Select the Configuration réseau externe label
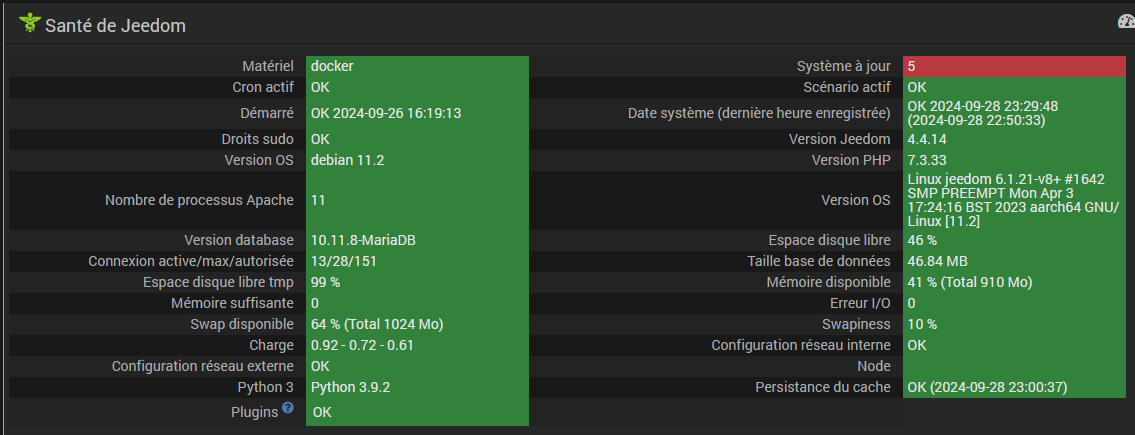Image resolution: width=1135 pixels, height=435 pixels. pyautogui.click(x=203, y=366)
